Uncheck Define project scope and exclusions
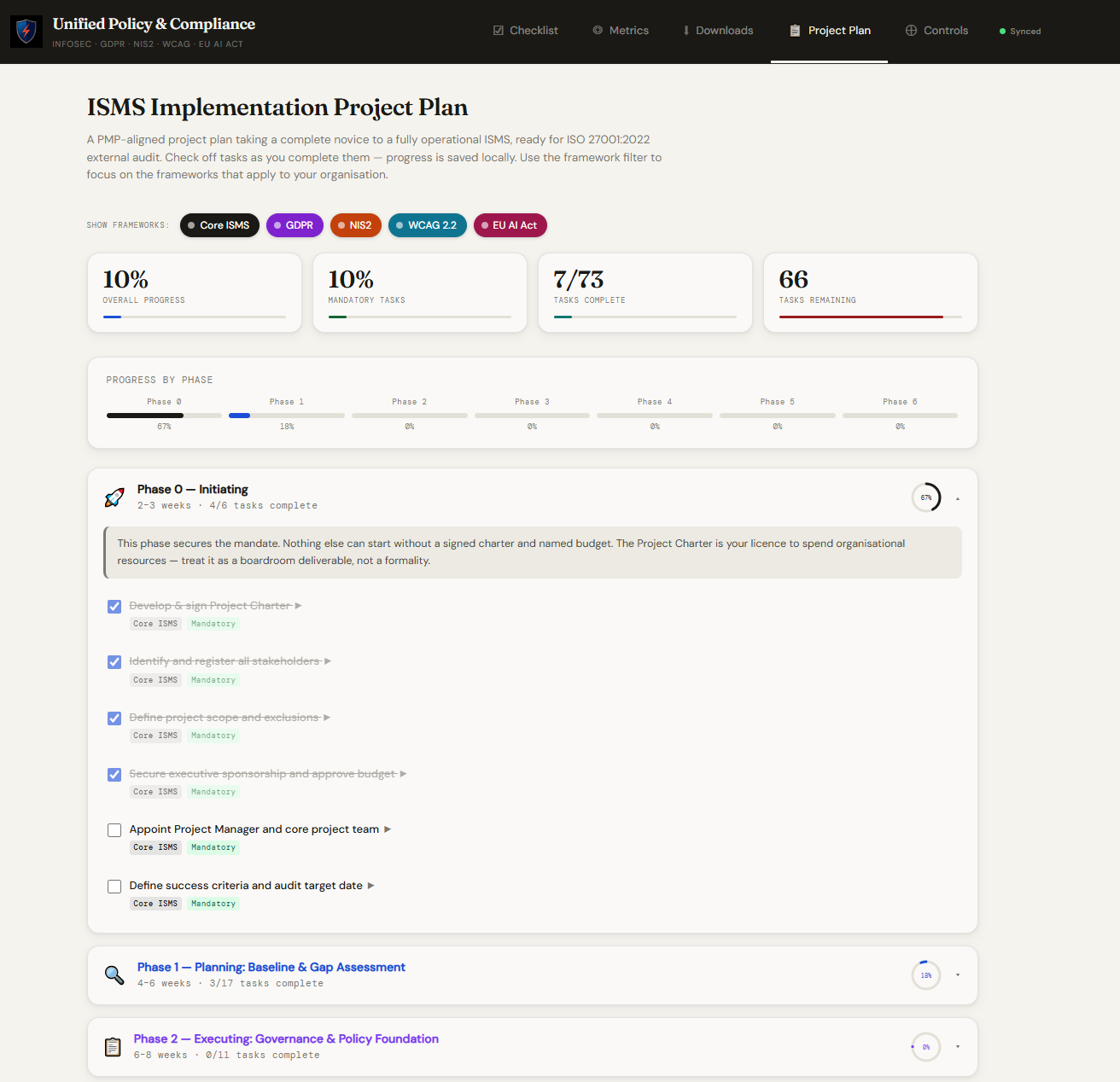 coord(114,718)
